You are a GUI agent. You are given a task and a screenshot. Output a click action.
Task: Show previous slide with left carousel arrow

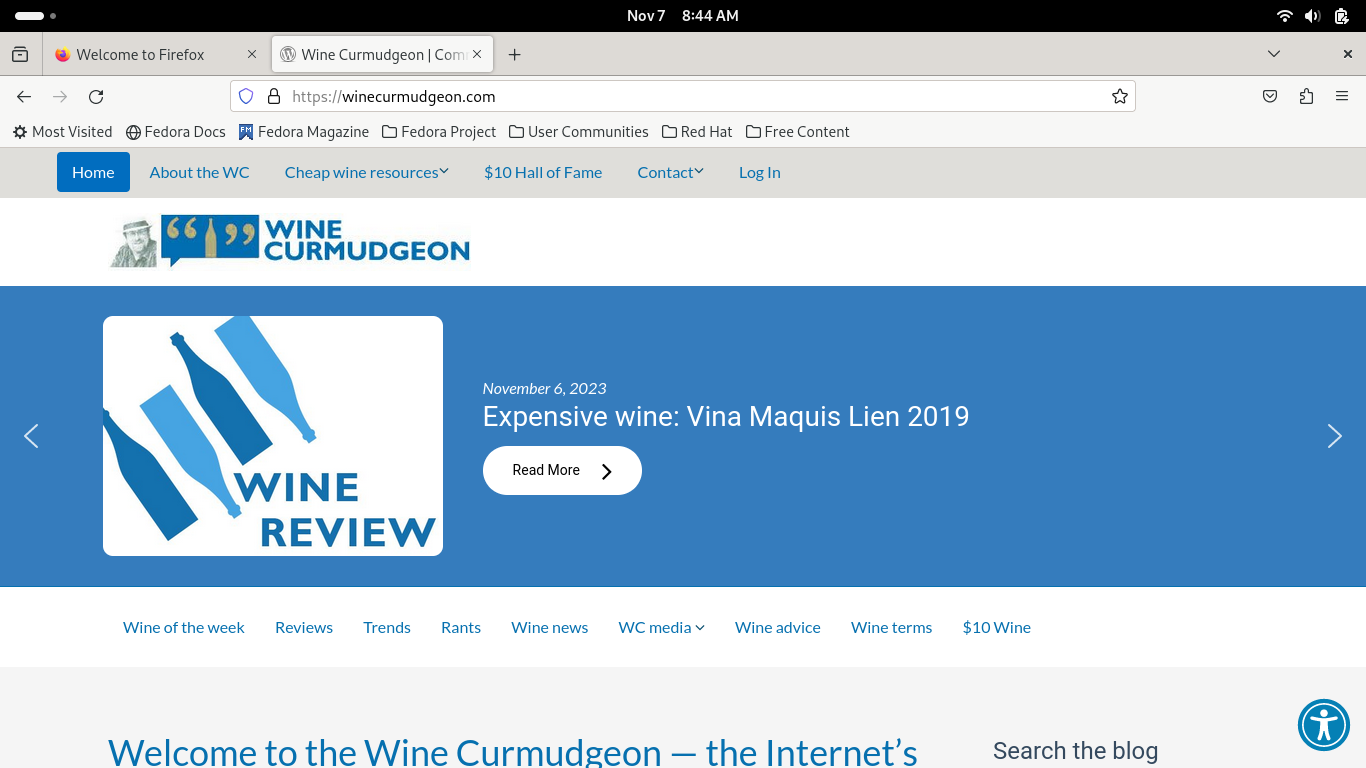tap(31, 436)
